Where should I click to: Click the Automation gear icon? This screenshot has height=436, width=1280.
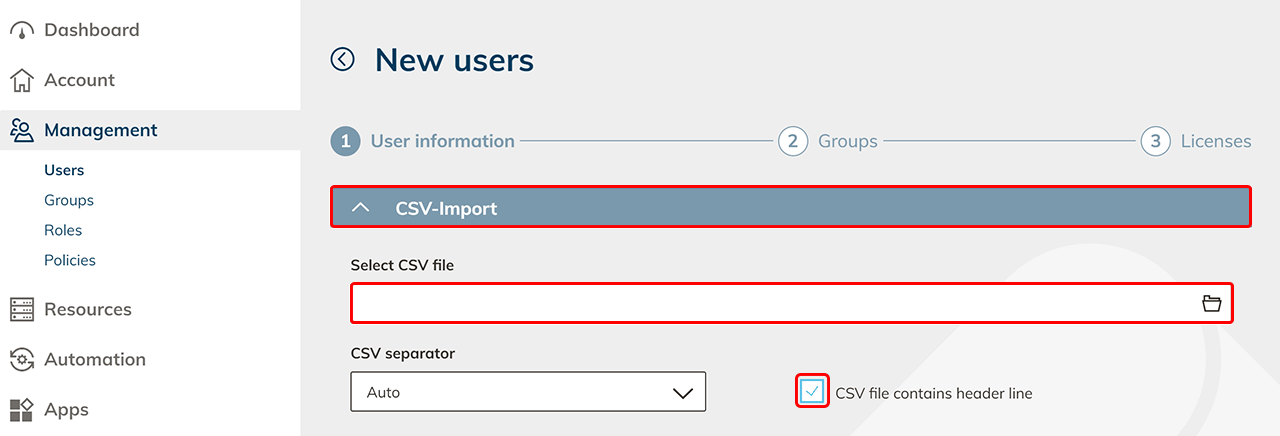pyautogui.click(x=22, y=360)
